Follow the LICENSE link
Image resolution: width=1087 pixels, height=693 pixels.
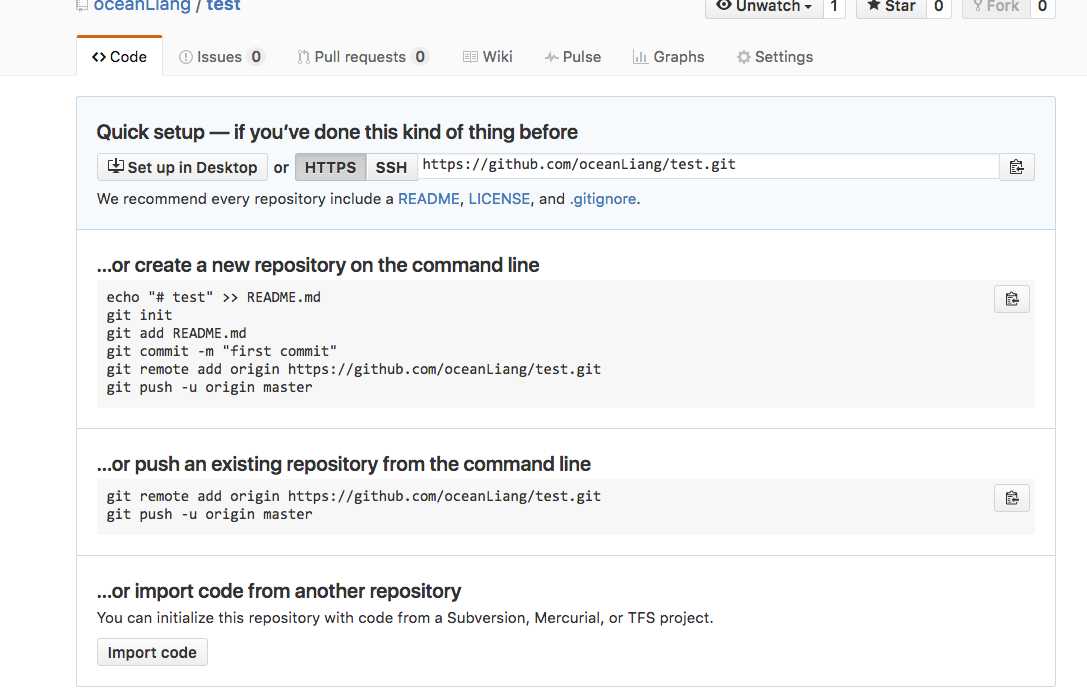pos(499,199)
